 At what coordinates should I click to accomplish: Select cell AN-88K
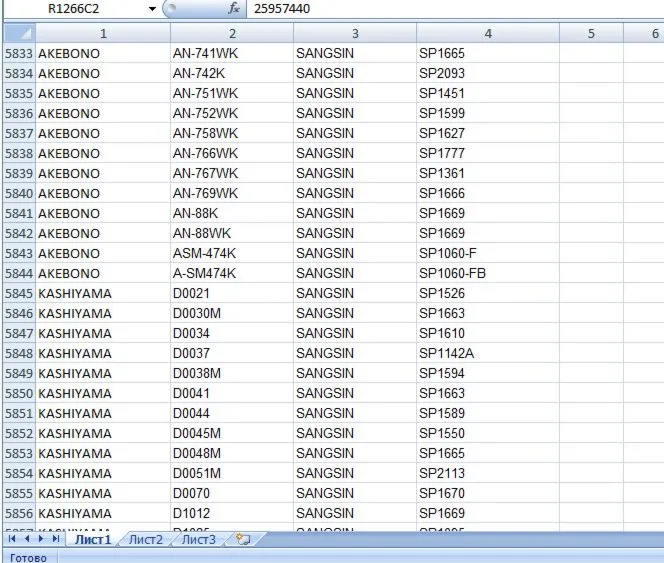click(x=232, y=213)
